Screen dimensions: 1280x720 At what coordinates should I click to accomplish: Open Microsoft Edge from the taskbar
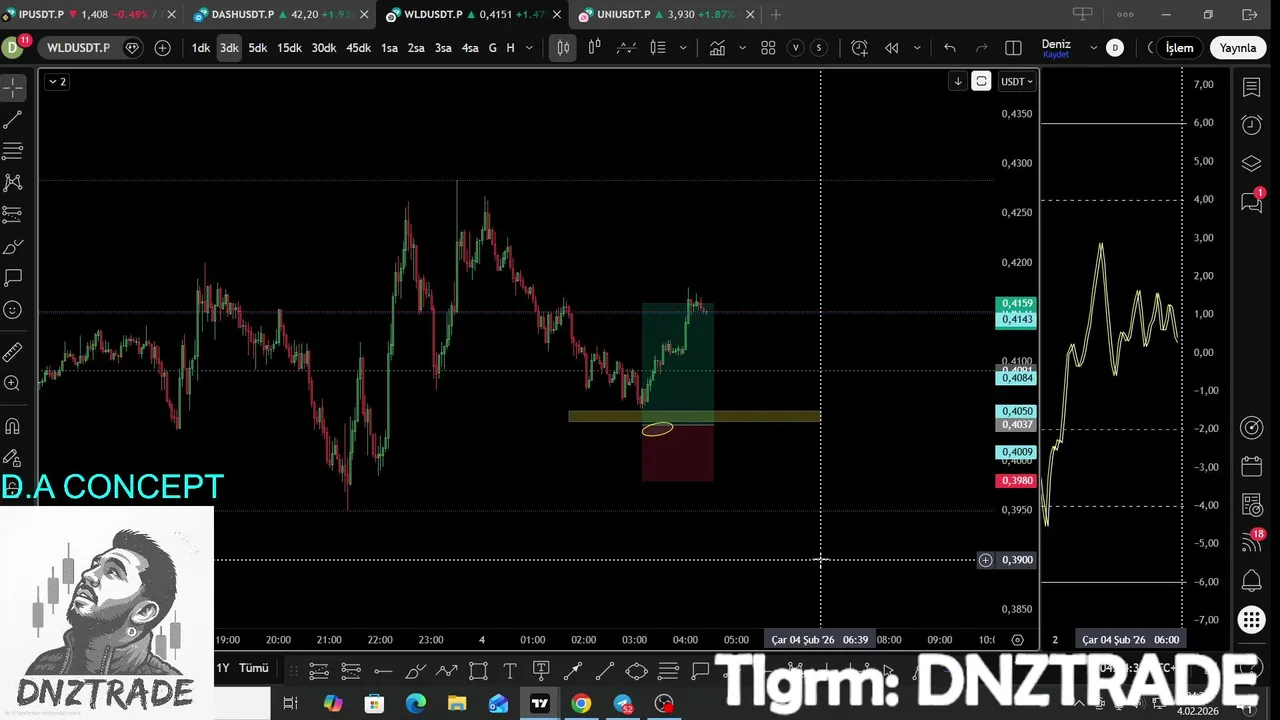pos(415,704)
